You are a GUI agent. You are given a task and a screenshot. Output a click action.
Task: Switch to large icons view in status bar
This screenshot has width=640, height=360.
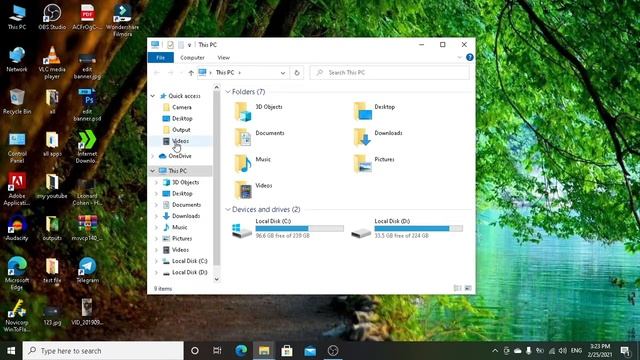coord(468,288)
